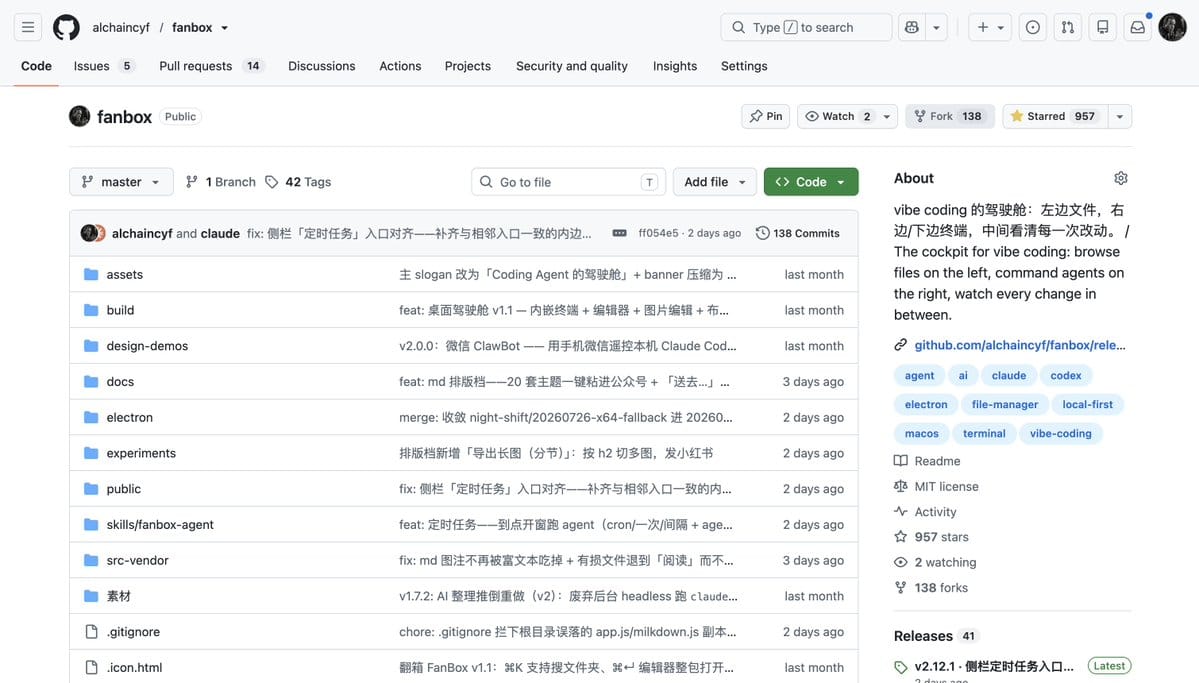Click the electron folder icon
This screenshot has width=1199, height=683.
coord(91,418)
